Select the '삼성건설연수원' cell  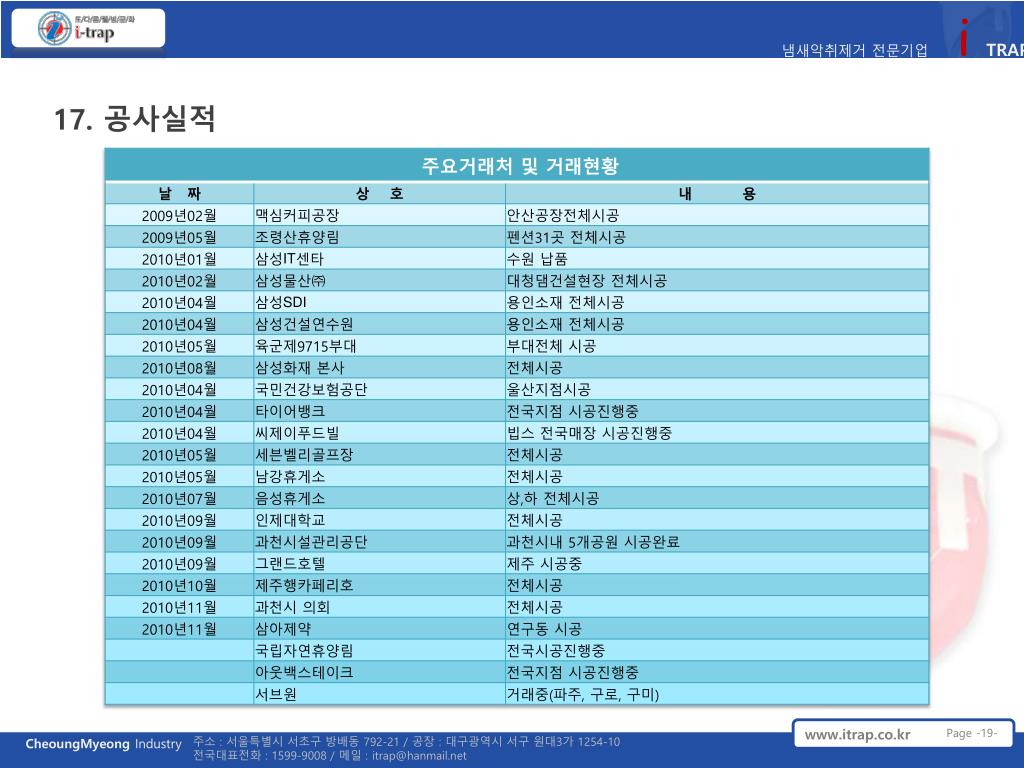tap(379, 324)
